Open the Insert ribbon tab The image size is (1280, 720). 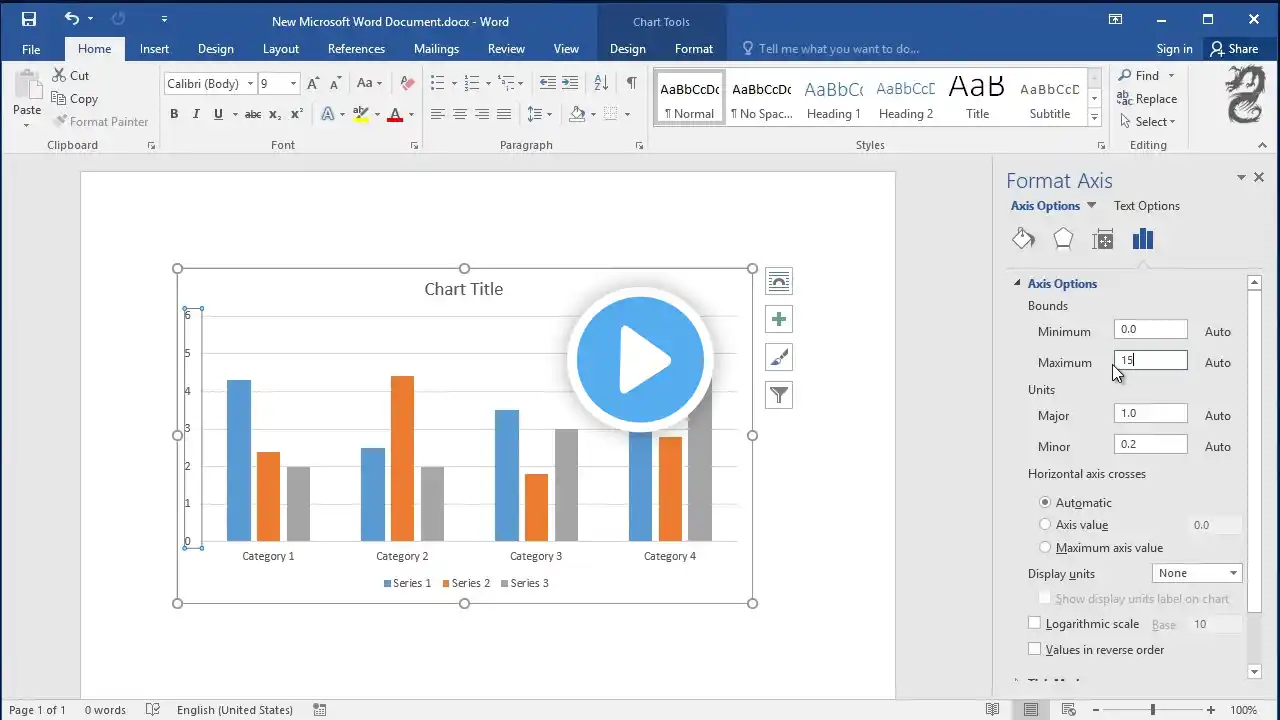click(154, 49)
